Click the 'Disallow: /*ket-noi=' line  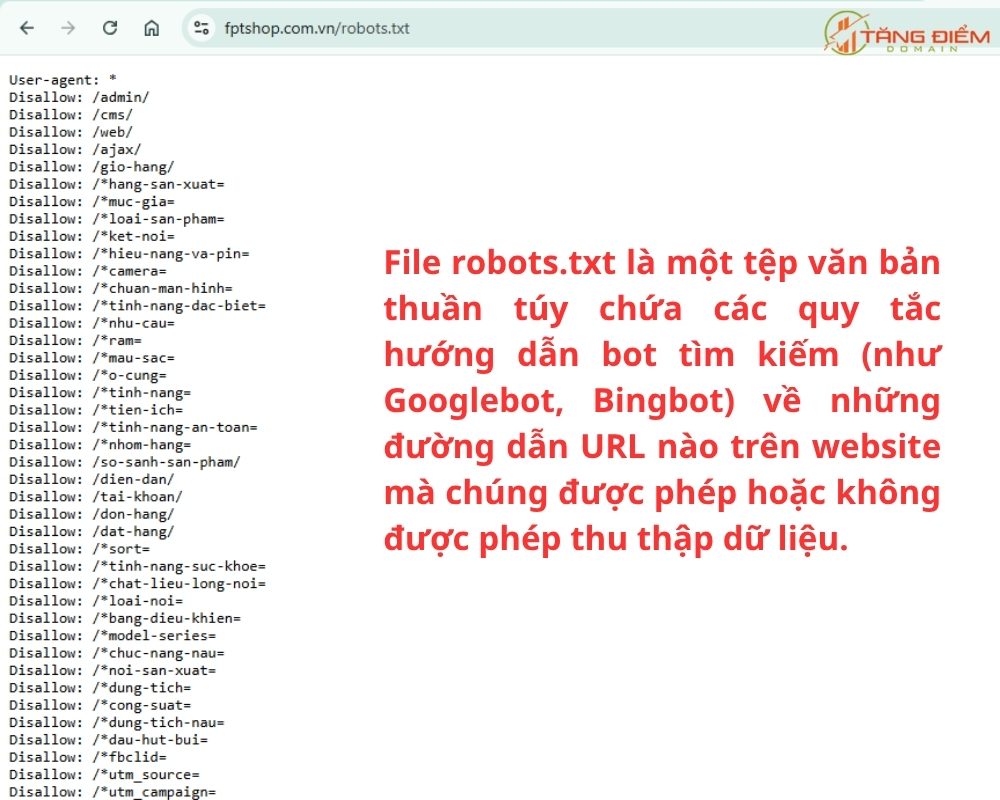(91, 236)
